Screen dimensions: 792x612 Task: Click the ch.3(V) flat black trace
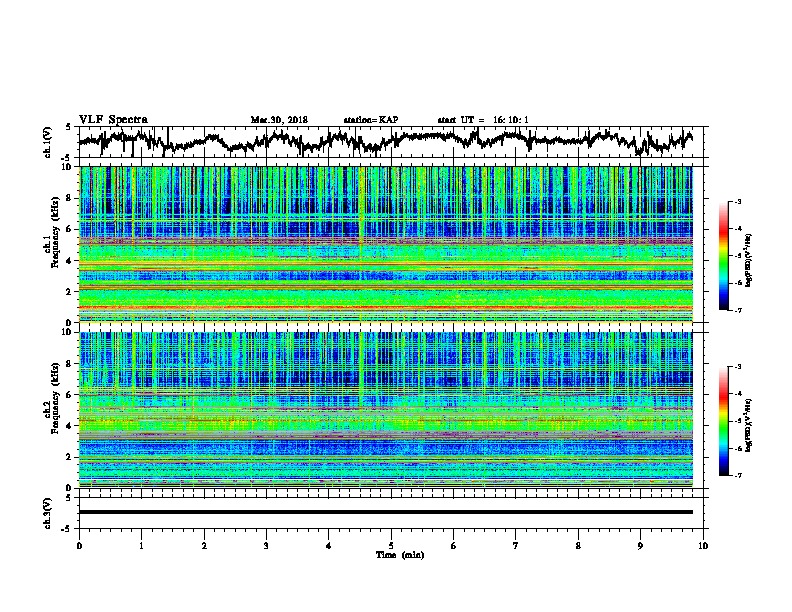click(x=386, y=512)
